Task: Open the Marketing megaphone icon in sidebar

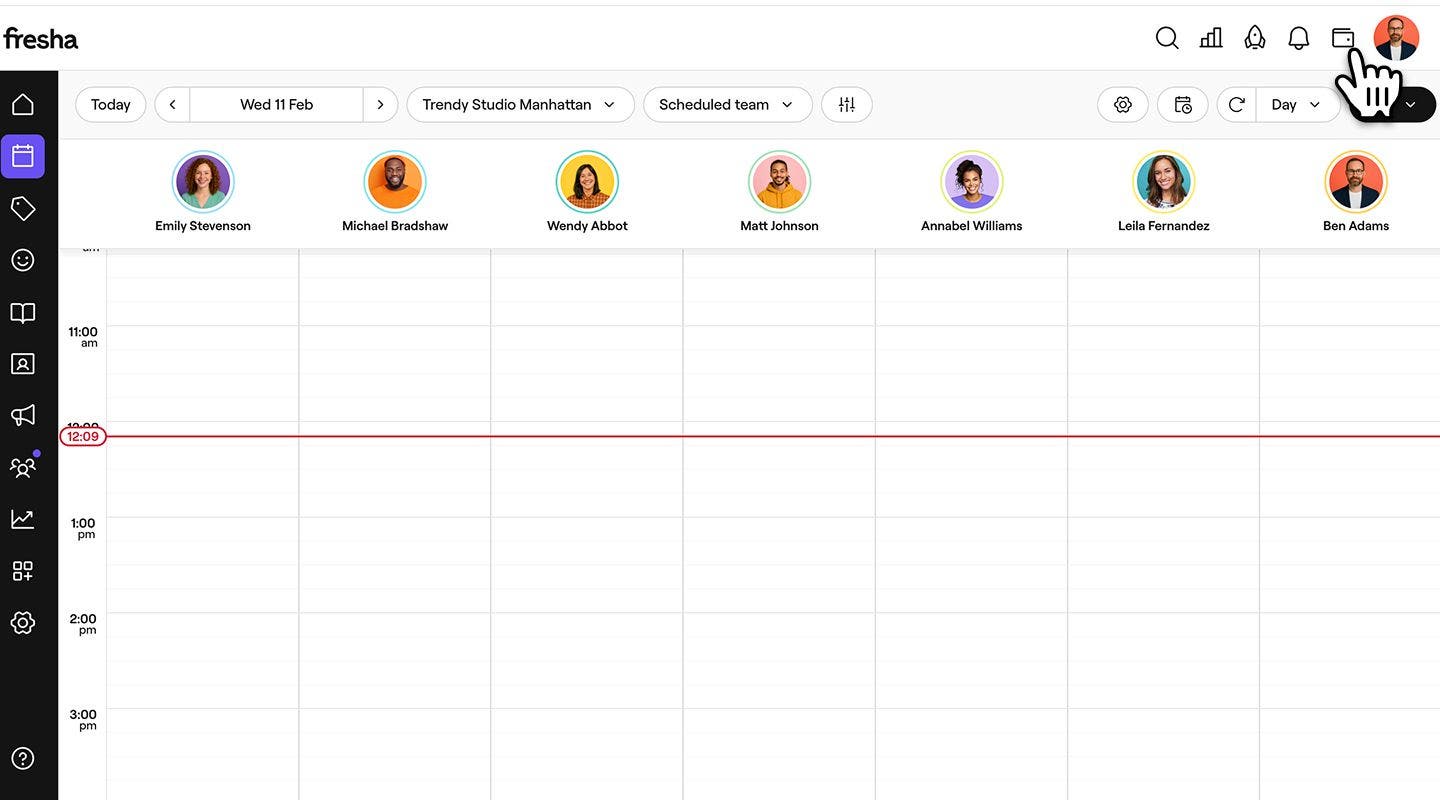Action: pyautogui.click(x=22, y=415)
